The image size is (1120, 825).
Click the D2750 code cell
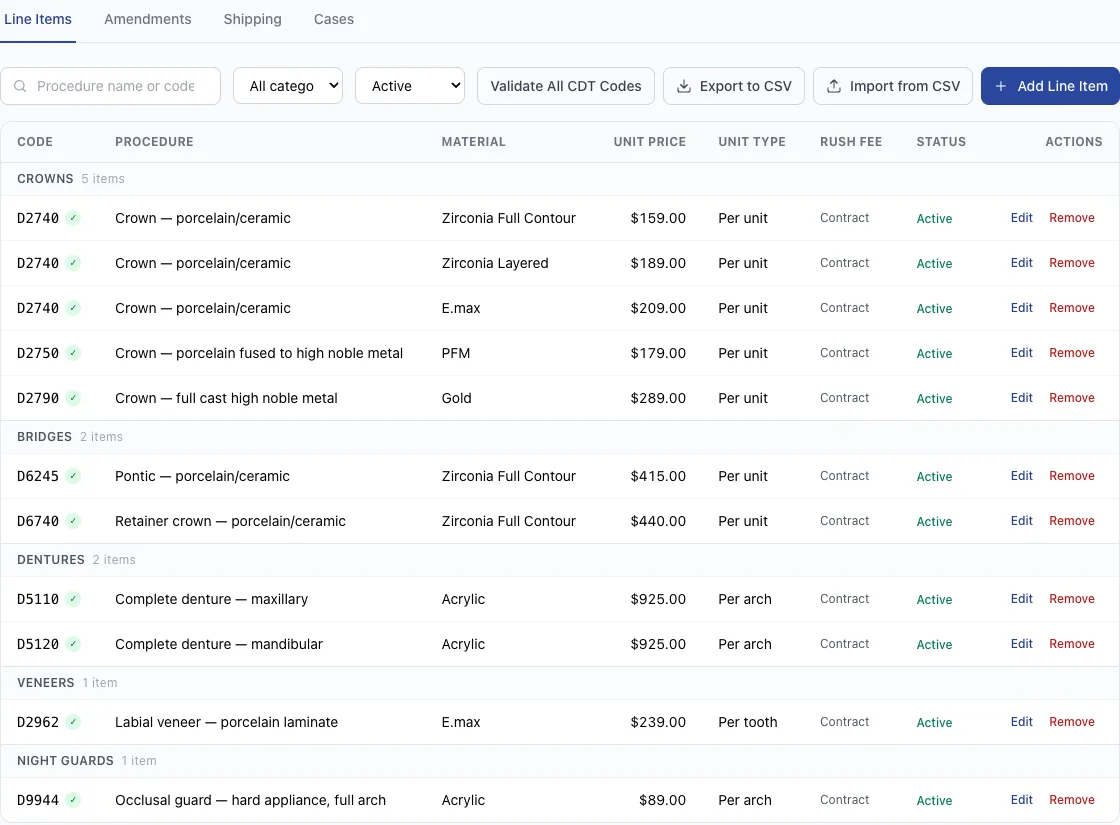click(38, 353)
